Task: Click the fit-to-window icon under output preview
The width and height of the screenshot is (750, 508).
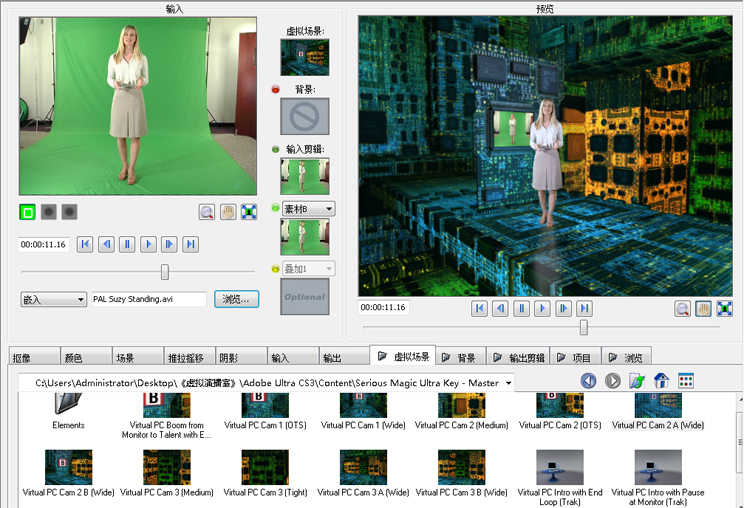Action: pyautogui.click(x=724, y=309)
